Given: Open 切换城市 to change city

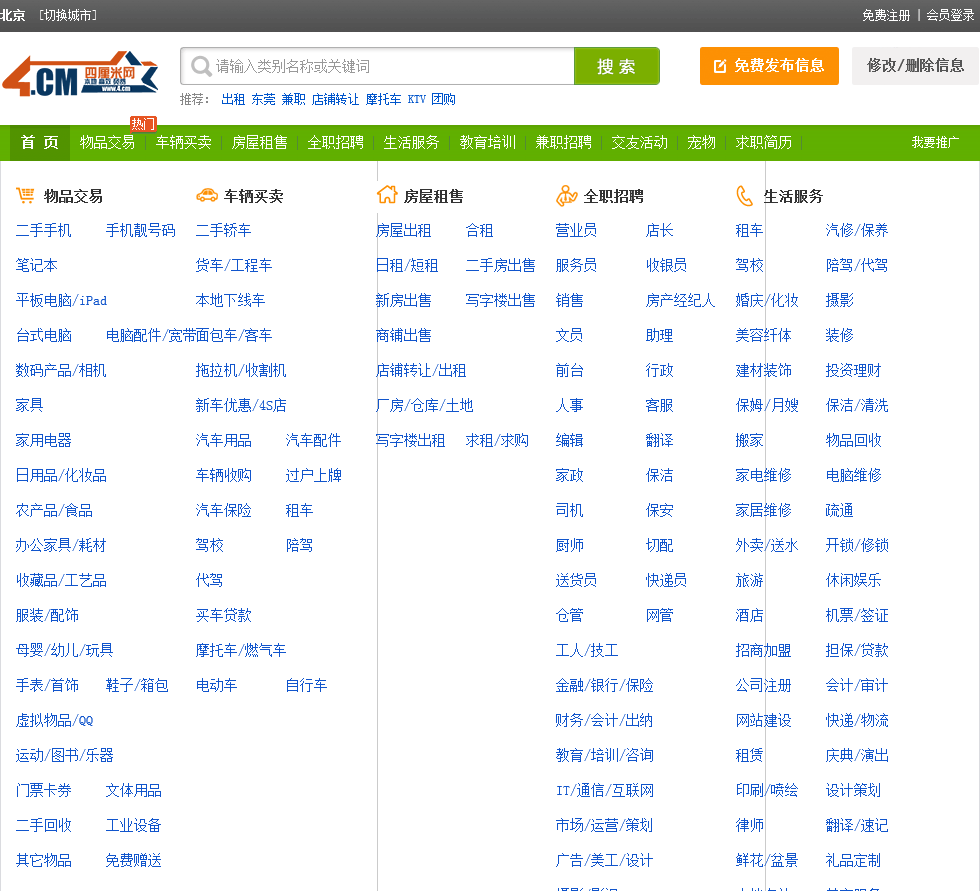Looking at the screenshot, I should coord(68,16).
